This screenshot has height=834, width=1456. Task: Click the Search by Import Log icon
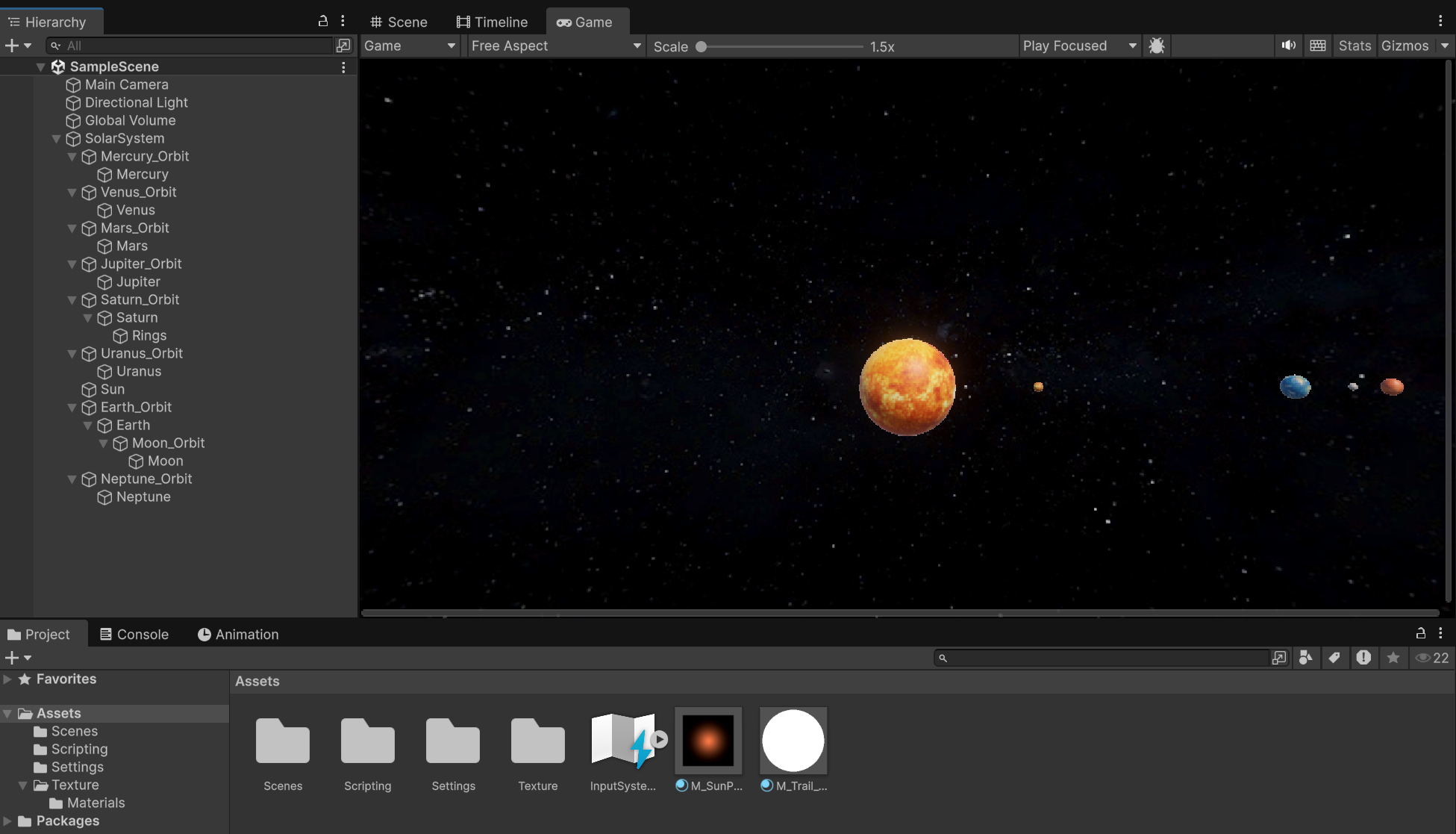click(1363, 658)
